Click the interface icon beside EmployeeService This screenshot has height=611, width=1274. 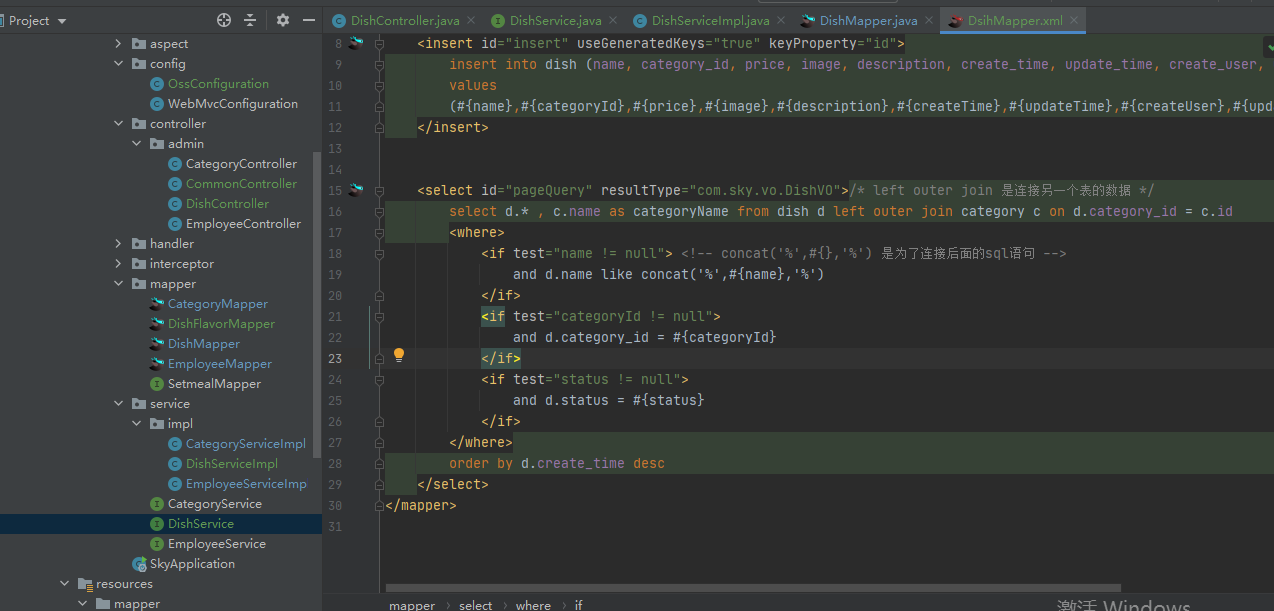point(157,544)
